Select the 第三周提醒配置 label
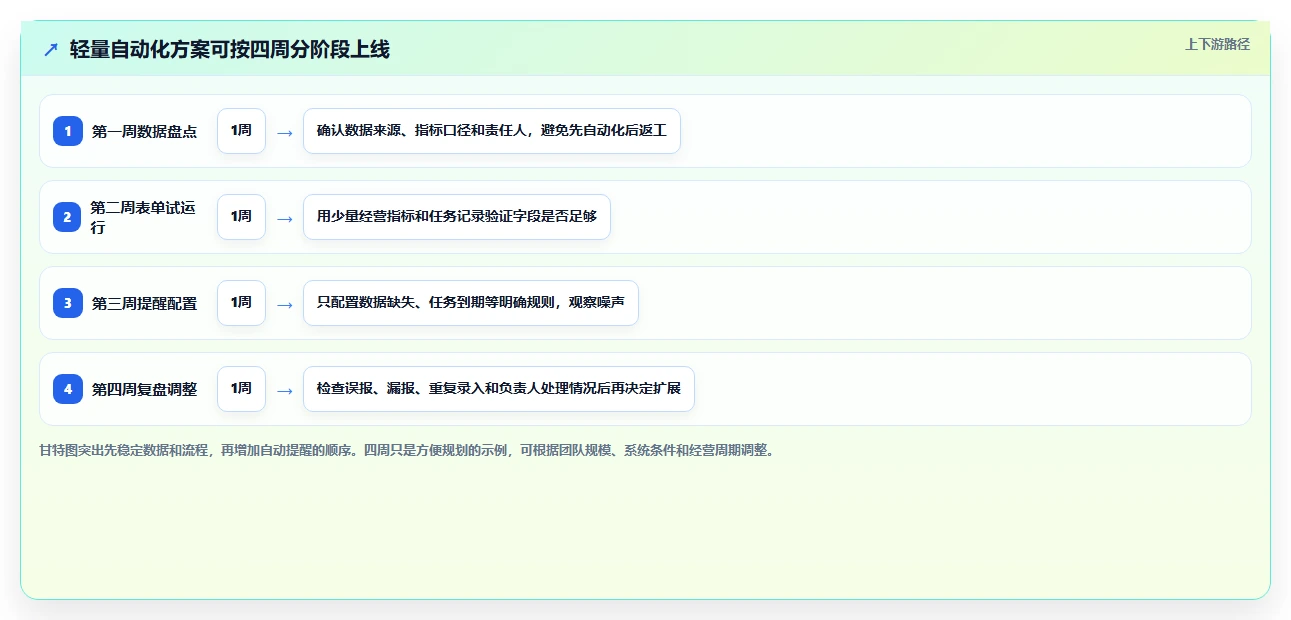Viewport: 1291px width, 620px height. (144, 303)
